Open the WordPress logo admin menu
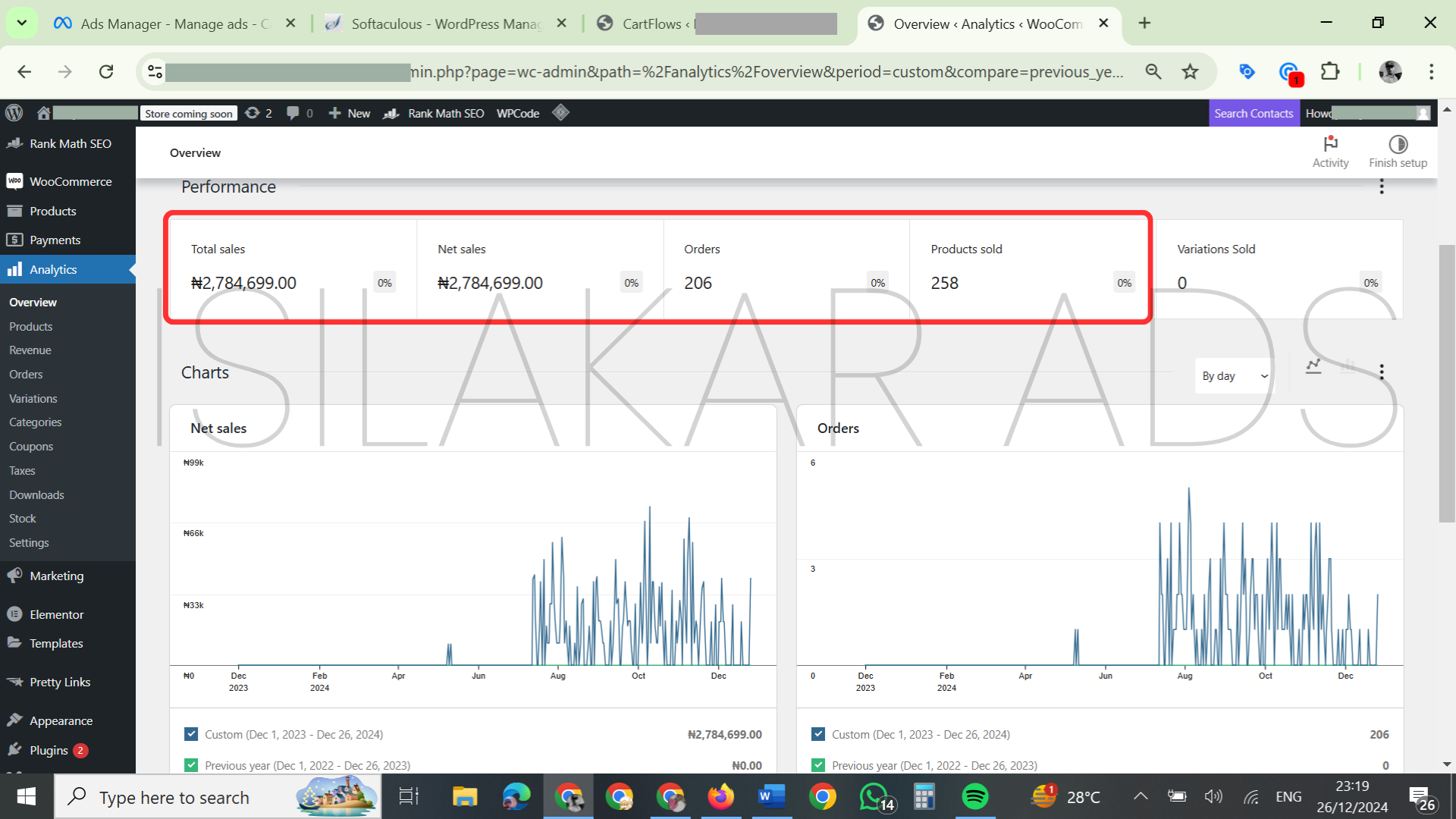The width and height of the screenshot is (1456, 819). 14,113
